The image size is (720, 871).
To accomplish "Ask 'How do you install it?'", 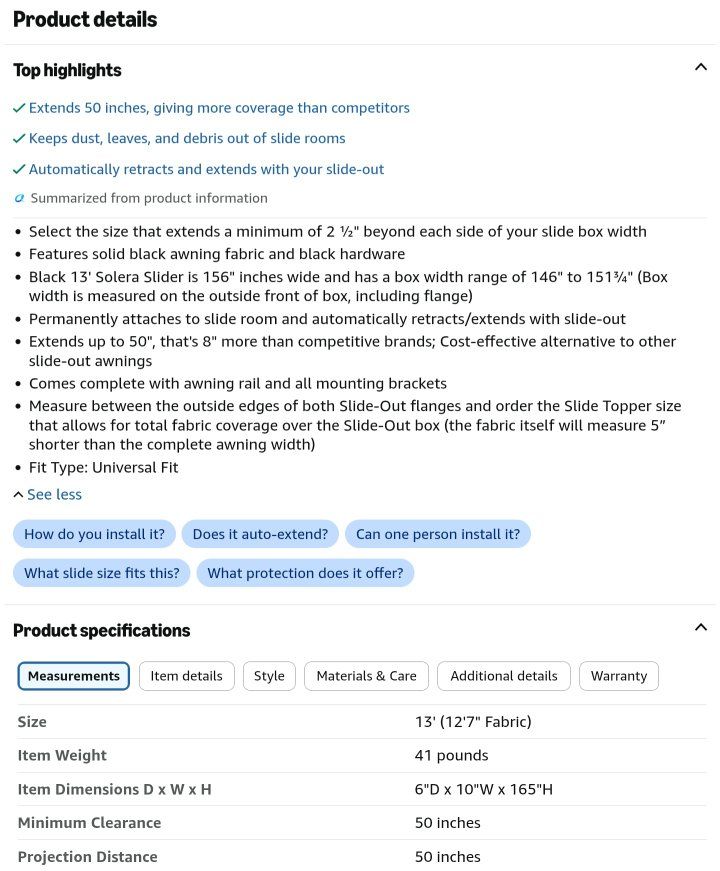I will pos(94,534).
